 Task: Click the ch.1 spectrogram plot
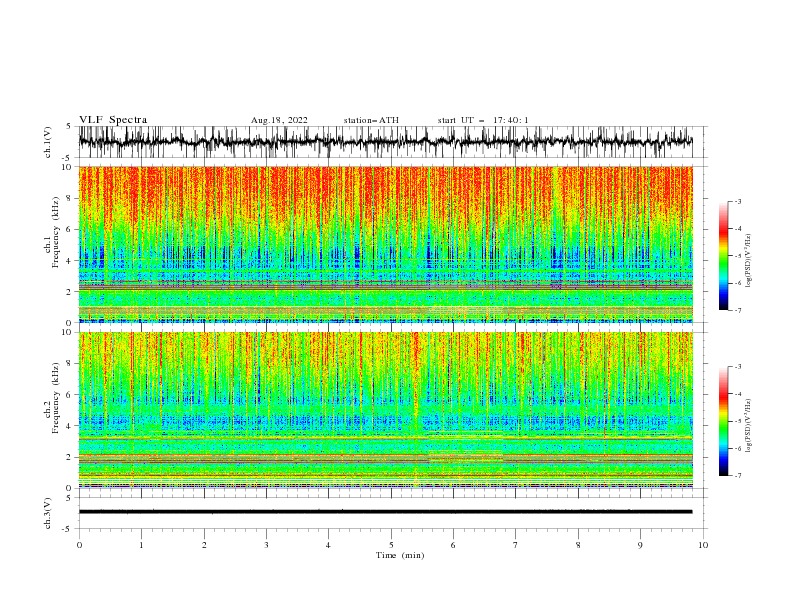pyautogui.click(x=385, y=244)
